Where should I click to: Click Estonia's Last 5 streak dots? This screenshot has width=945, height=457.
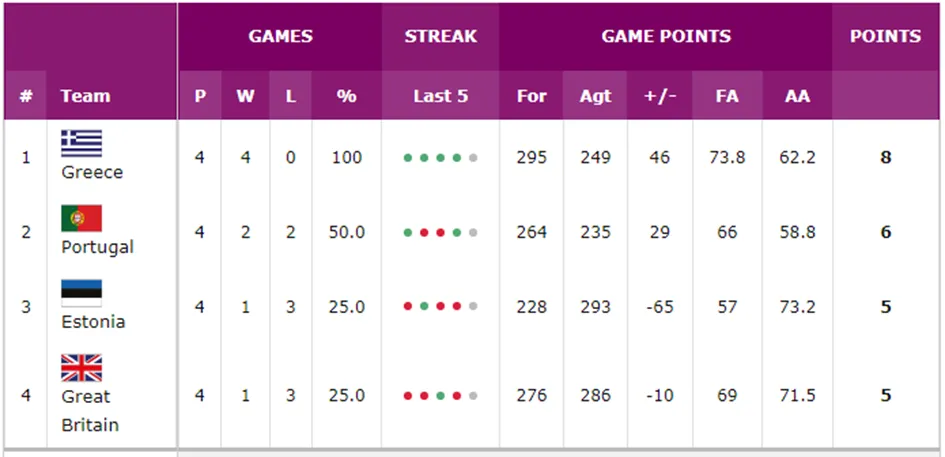pos(440,307)
